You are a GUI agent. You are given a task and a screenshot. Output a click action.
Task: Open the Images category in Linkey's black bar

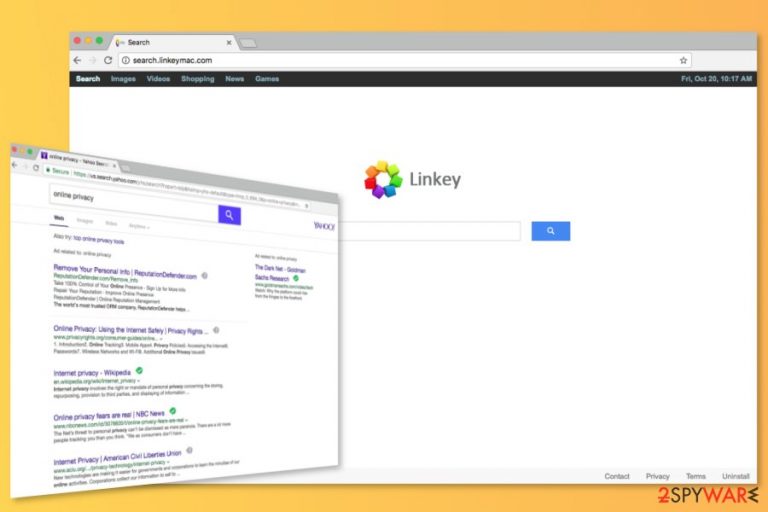[123, 78]
